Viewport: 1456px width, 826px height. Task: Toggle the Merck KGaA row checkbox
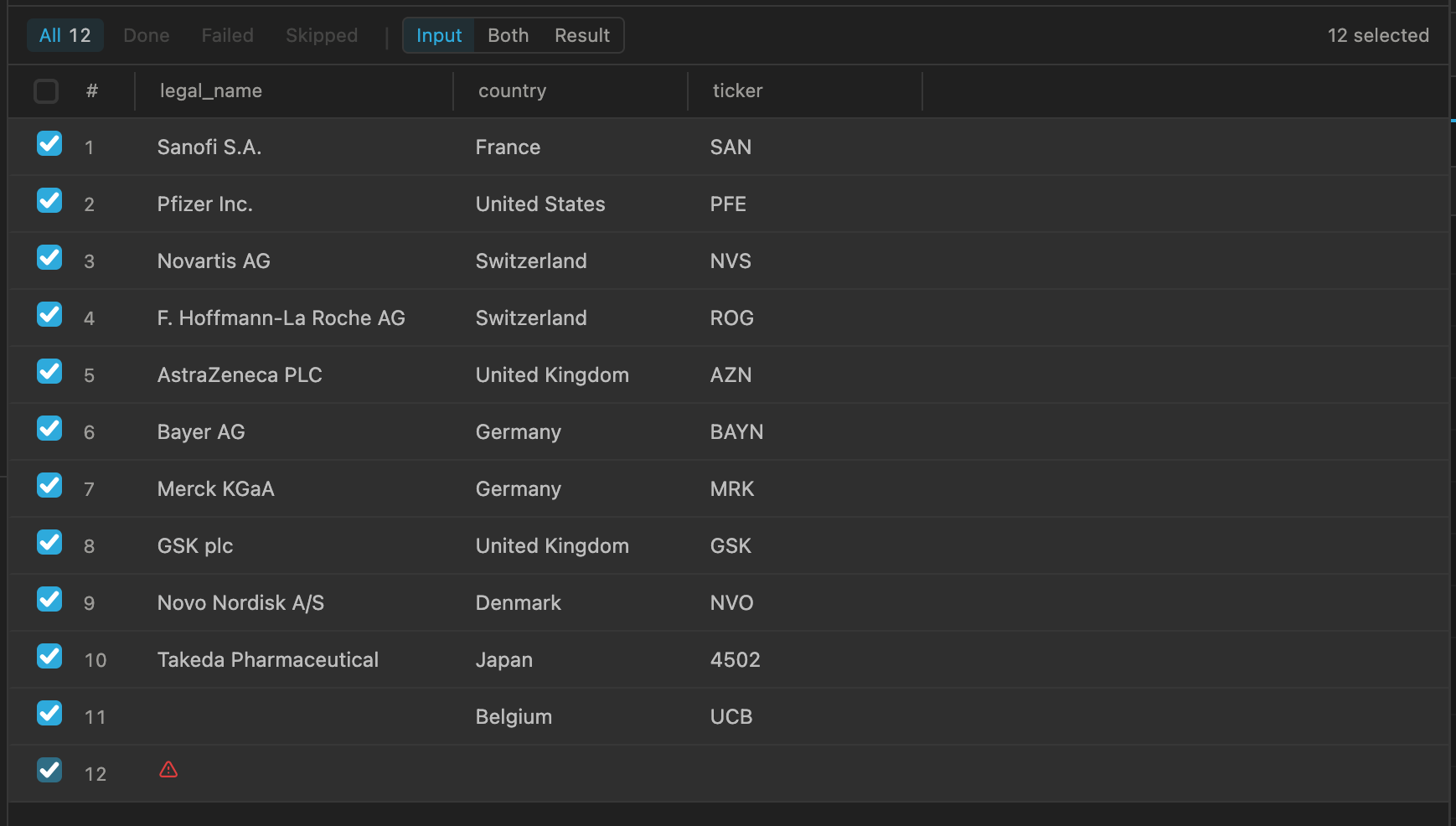(49, 486)
